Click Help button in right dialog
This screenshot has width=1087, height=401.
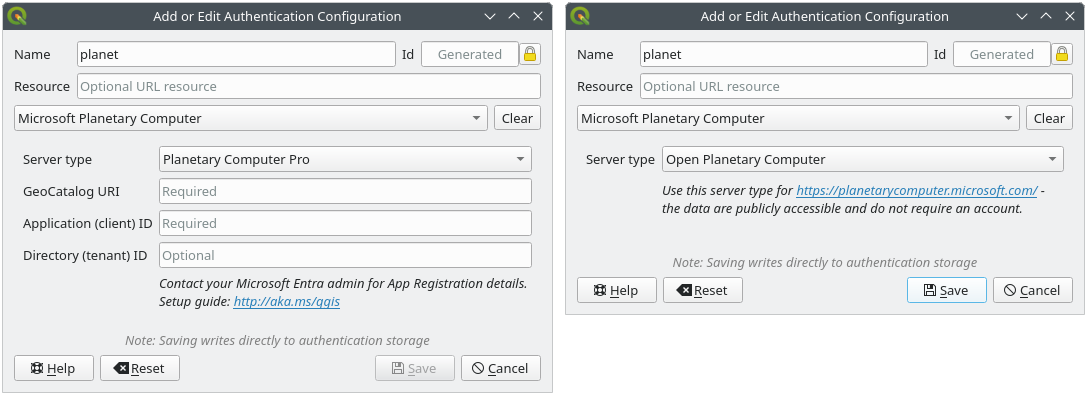616,290
